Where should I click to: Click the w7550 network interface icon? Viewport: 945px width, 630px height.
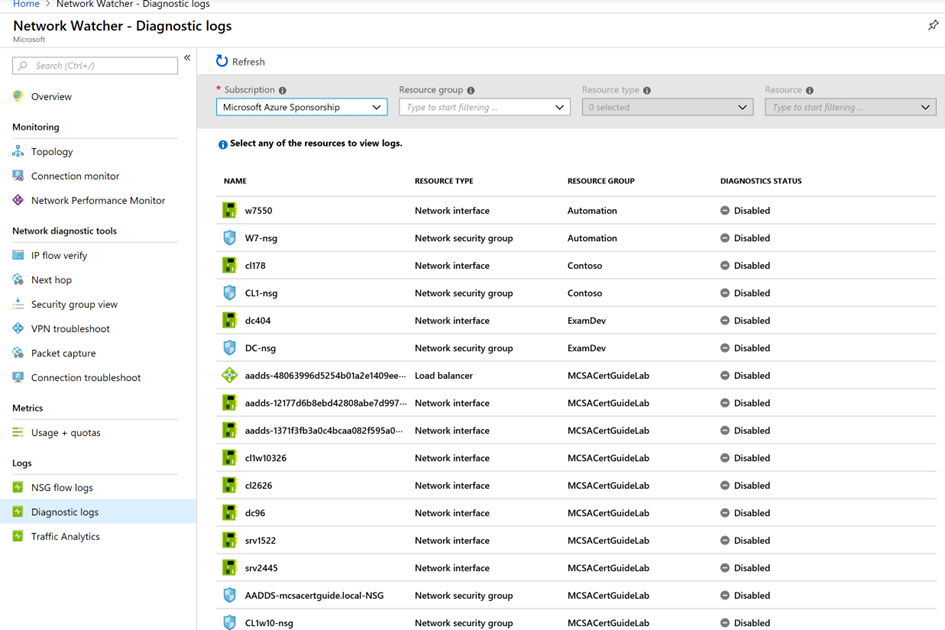[x=229, y=210]
